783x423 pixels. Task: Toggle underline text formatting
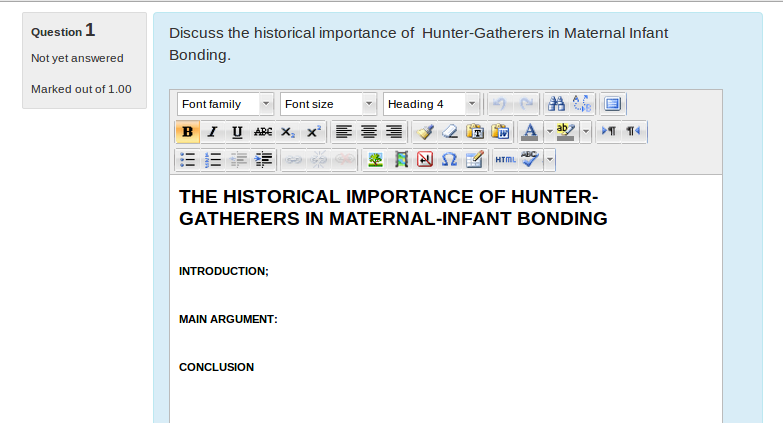point(237,132)
